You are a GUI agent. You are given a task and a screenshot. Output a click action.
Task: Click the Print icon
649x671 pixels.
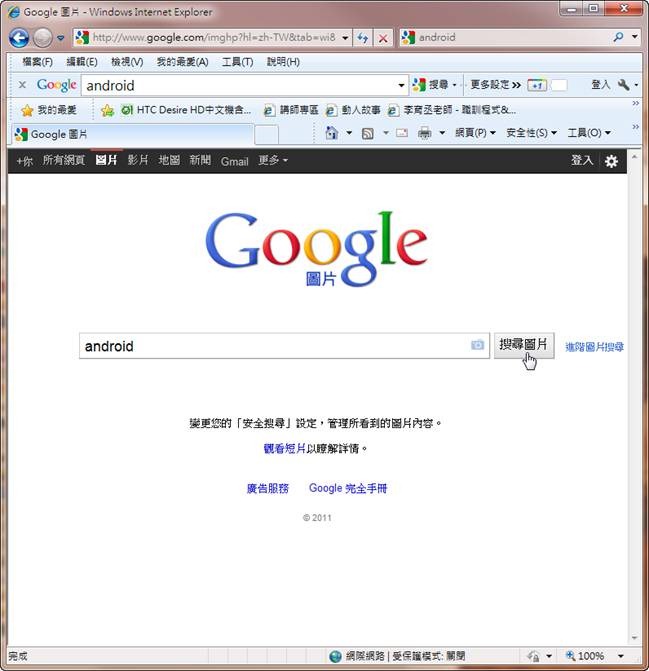coord(424,133)
